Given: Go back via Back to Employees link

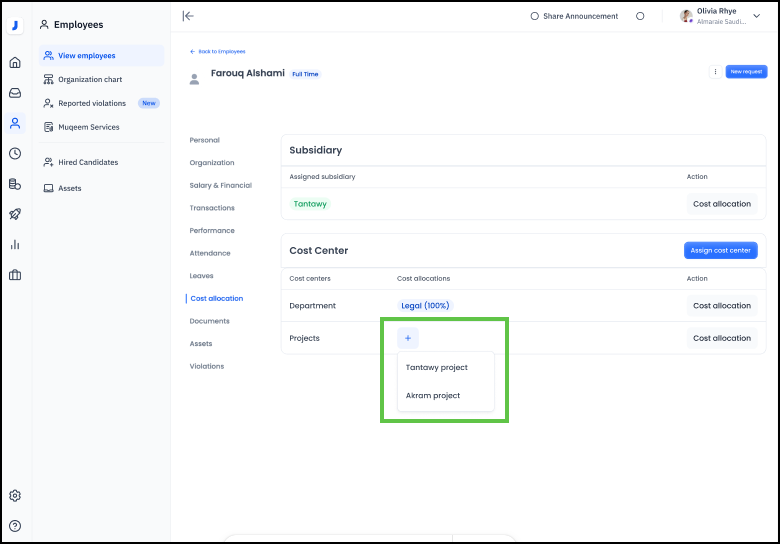Looking at the screenshot, I should tap(218, 51).
